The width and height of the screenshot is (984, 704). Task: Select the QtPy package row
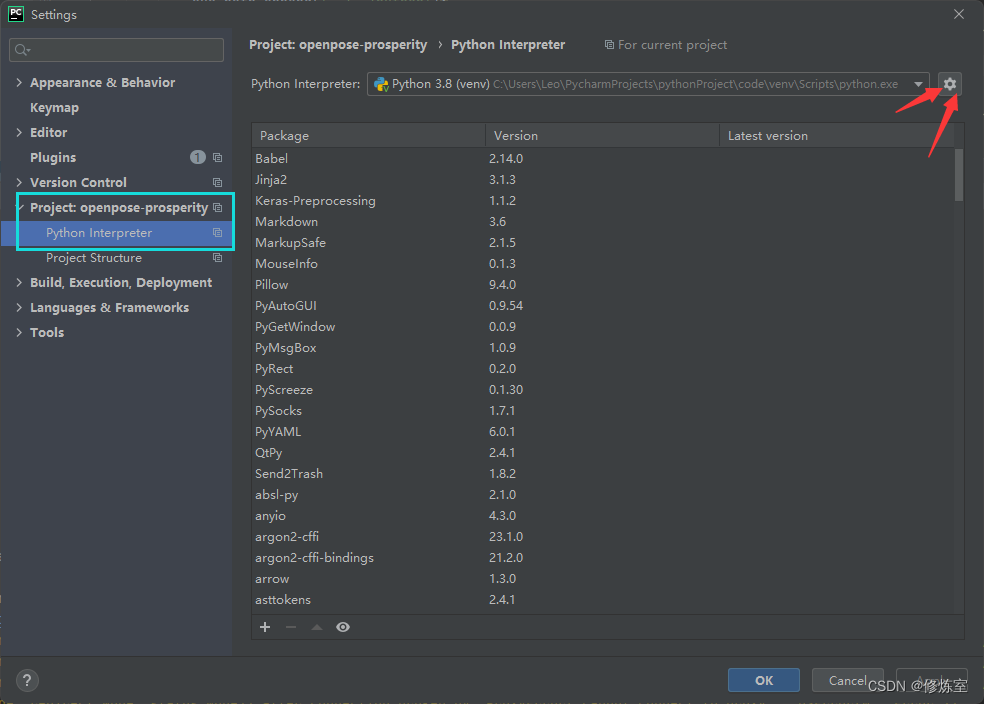click(x=603, y=453)
